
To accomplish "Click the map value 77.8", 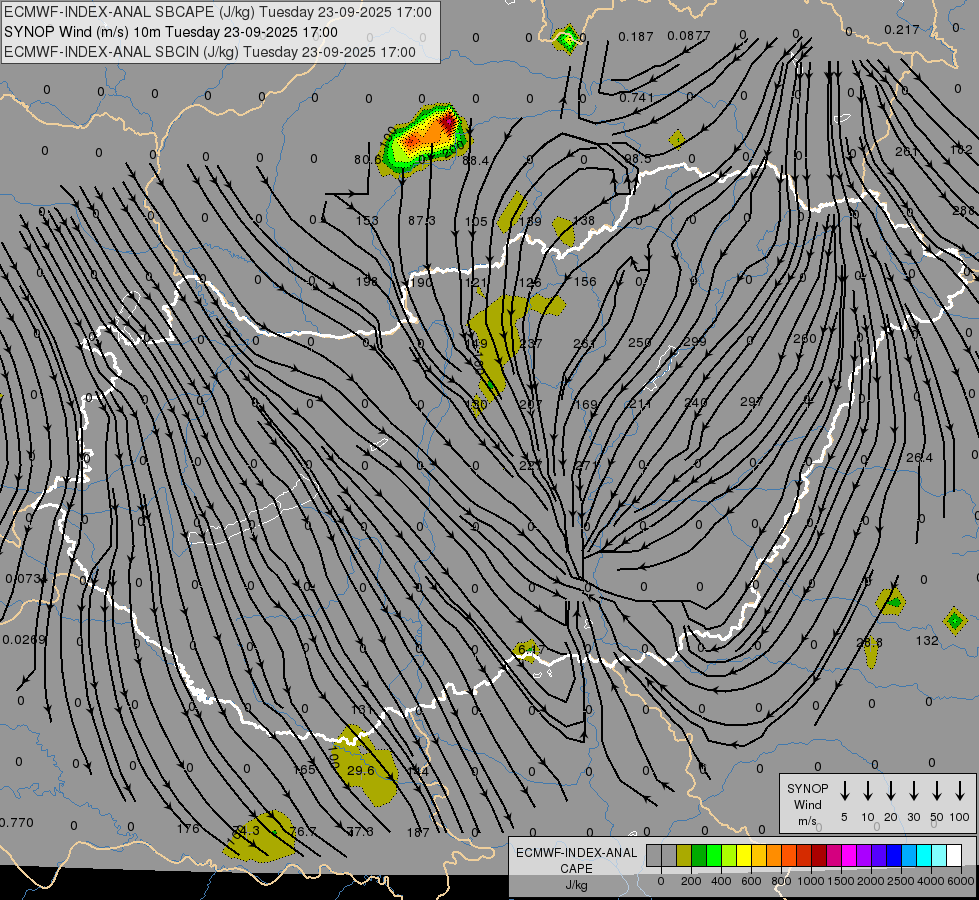I will (360, 831).
